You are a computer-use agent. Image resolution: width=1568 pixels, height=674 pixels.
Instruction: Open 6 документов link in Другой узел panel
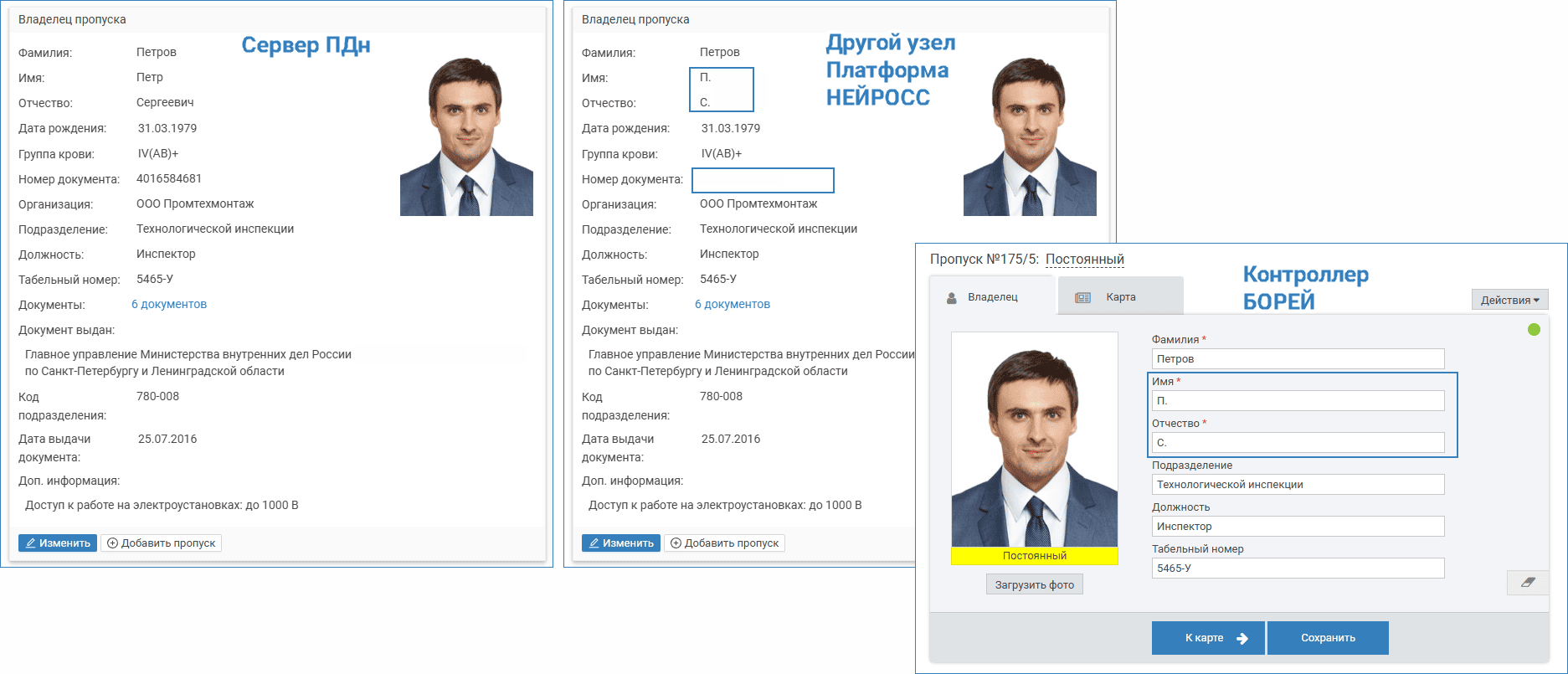(x=733, y=305)
